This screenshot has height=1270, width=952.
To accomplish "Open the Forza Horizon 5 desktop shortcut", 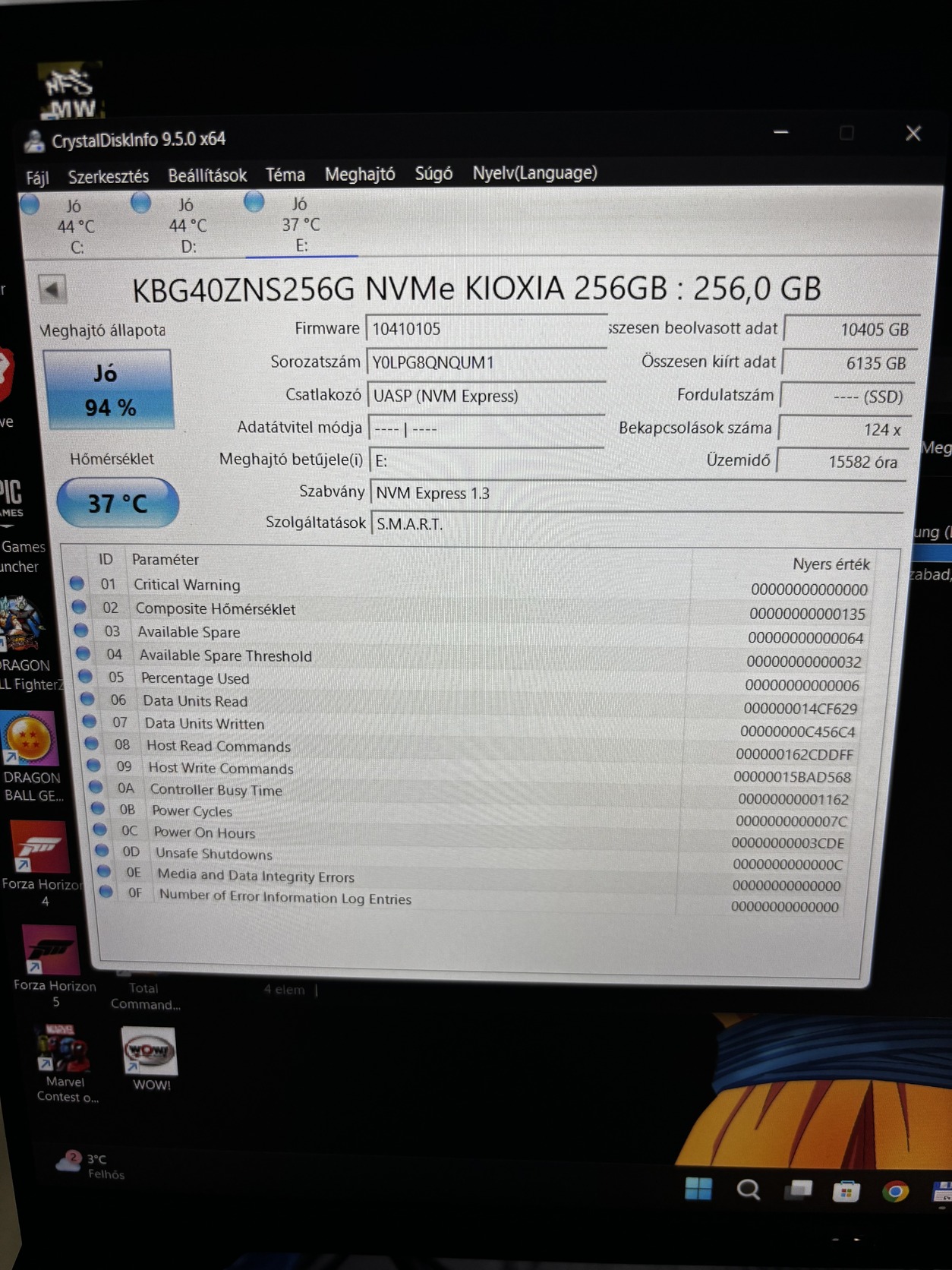I will [x=53, y=967].
